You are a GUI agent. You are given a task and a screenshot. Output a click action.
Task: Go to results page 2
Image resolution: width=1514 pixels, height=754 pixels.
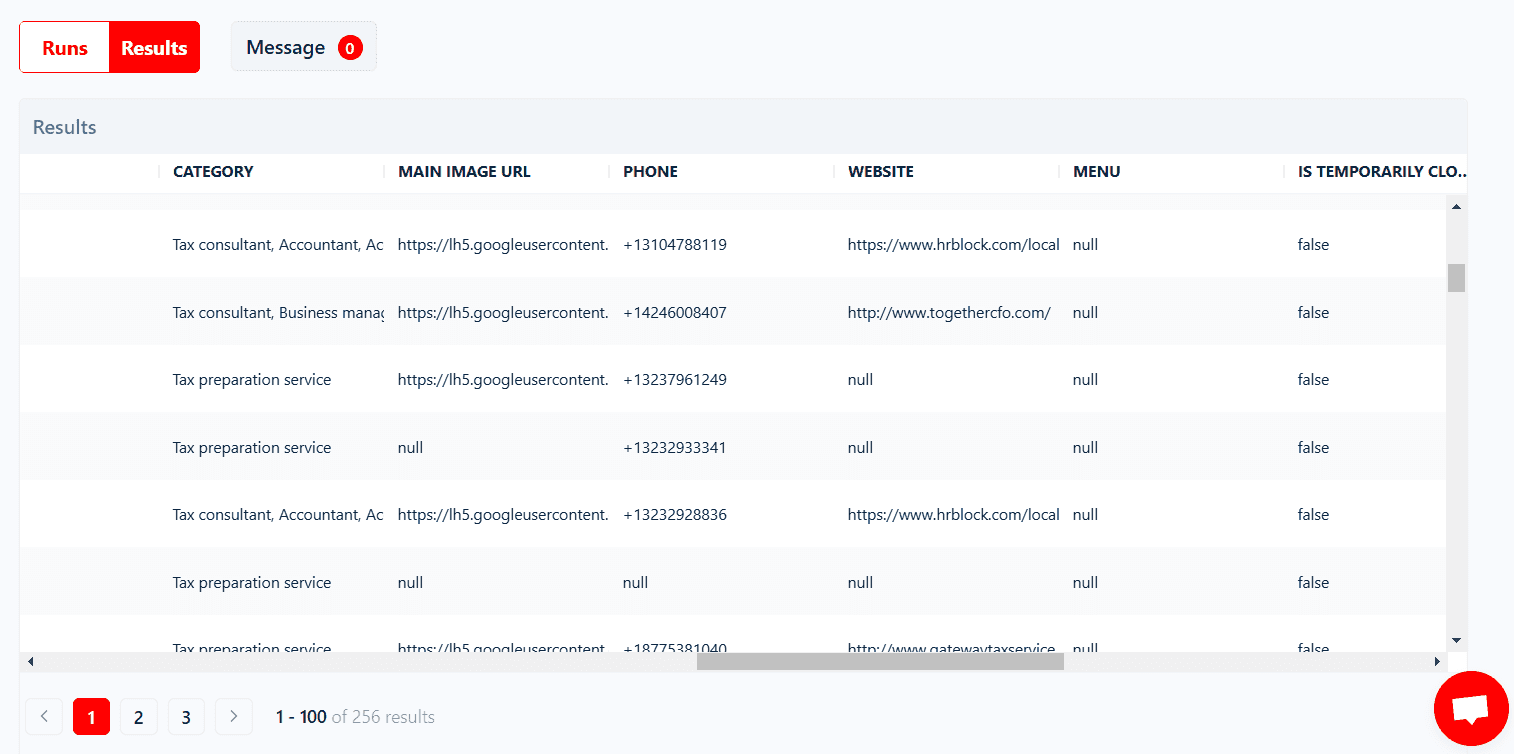[x=139, y=716]
